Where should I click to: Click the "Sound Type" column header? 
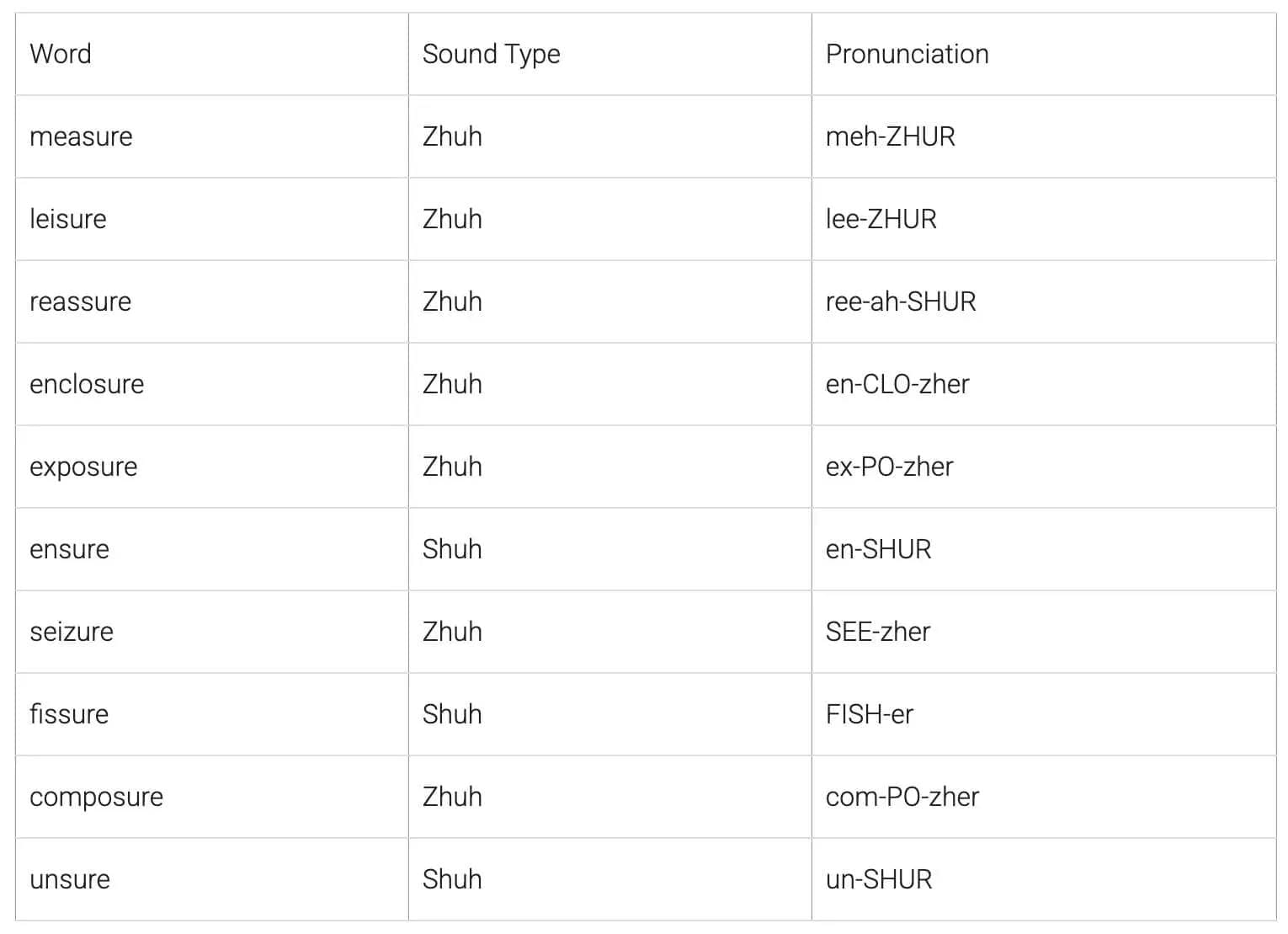click(491, 54)
